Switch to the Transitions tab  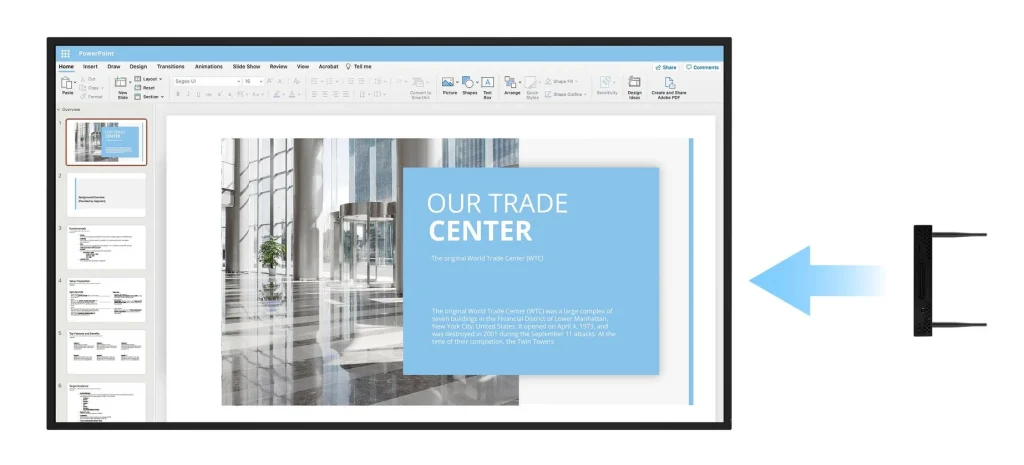coord(170,67)
